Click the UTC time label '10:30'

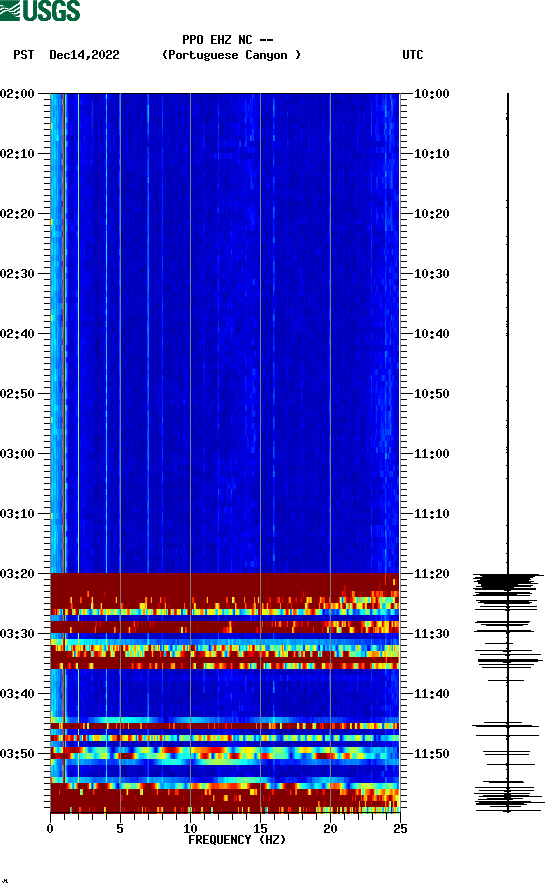click(432, 274)
